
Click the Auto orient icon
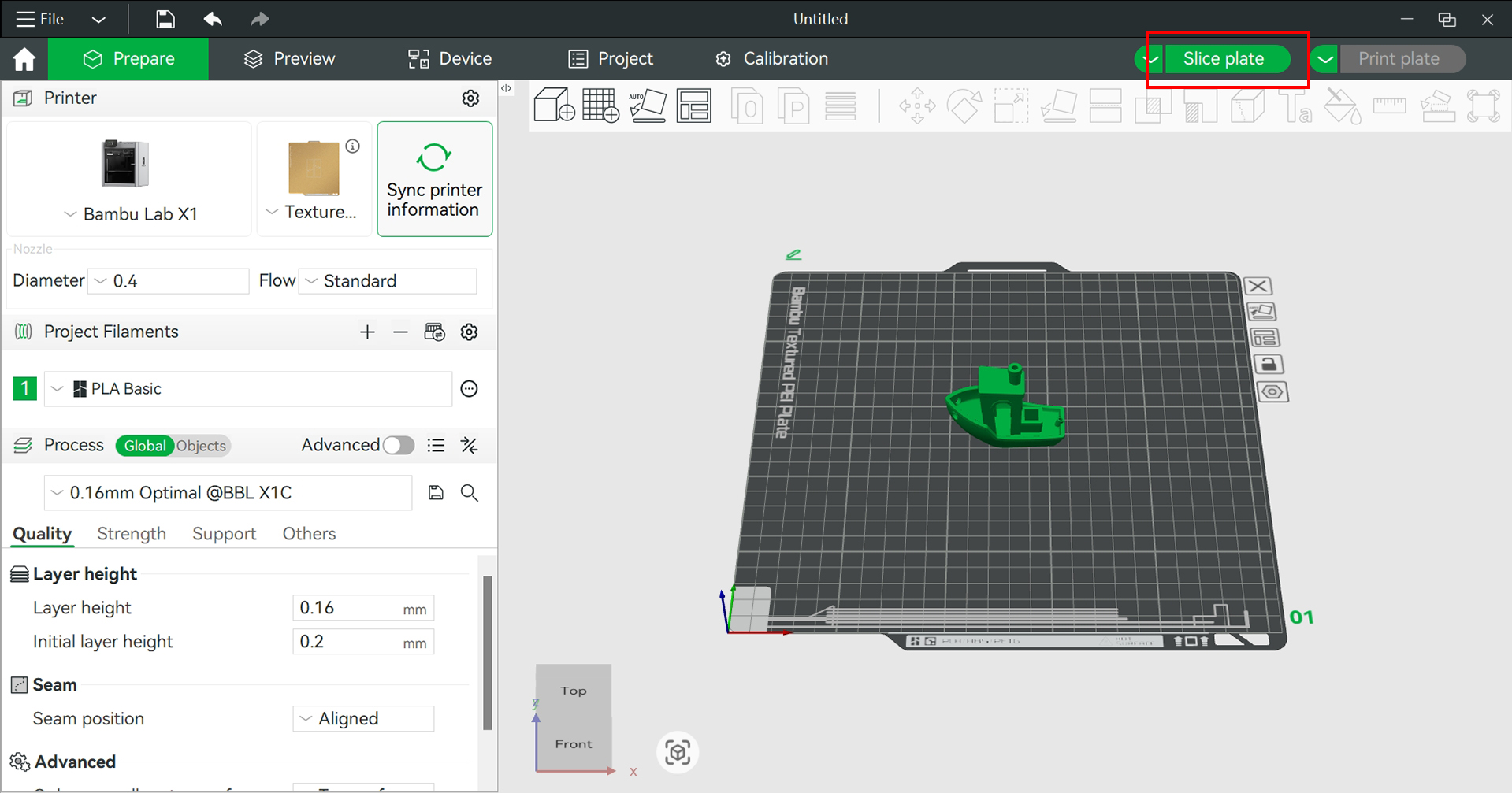(x=647, y=106)
